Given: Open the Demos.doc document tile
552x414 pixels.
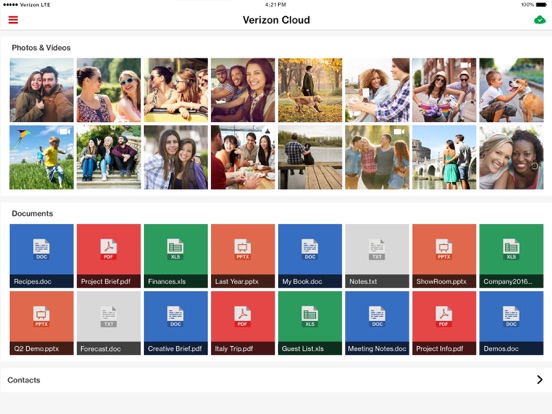Looking at the screenshot, I should 511,323.
